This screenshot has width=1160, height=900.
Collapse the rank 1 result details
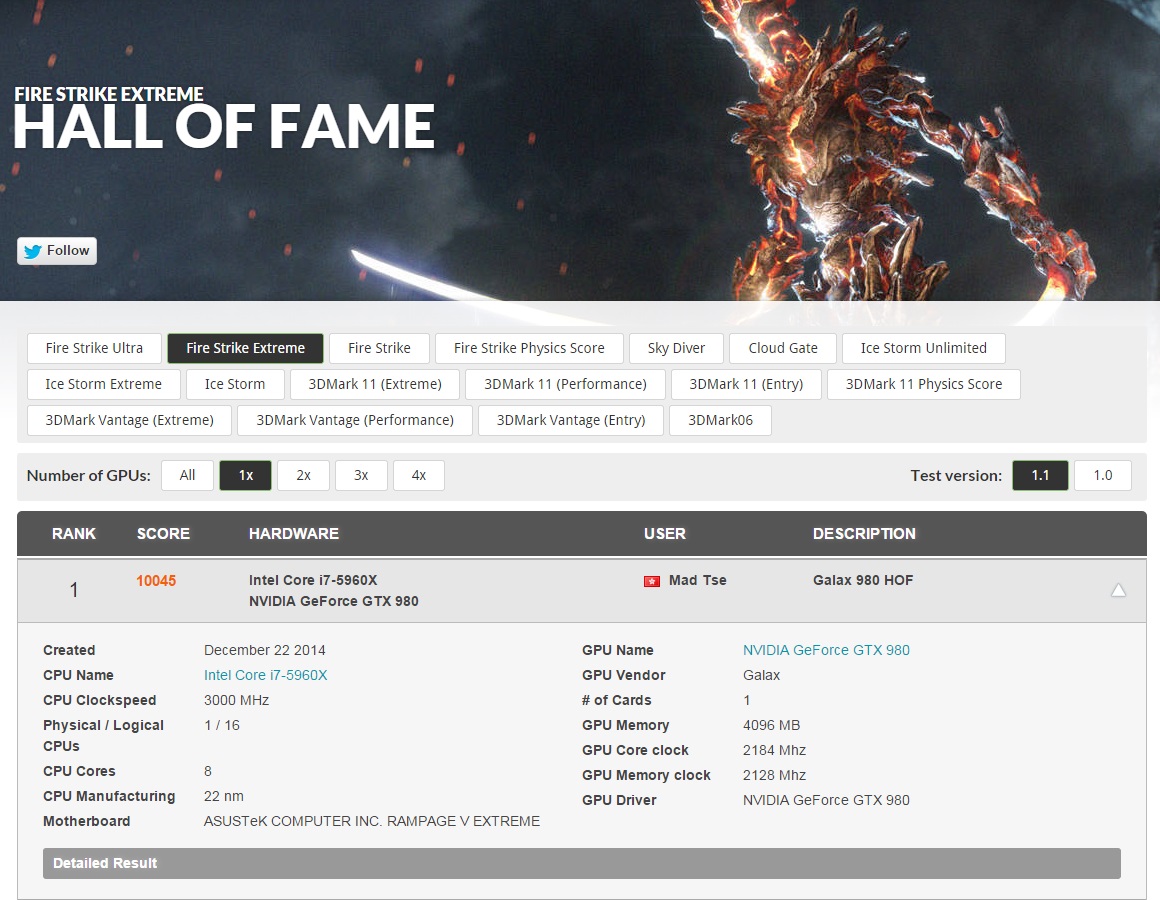(1118, 590)
